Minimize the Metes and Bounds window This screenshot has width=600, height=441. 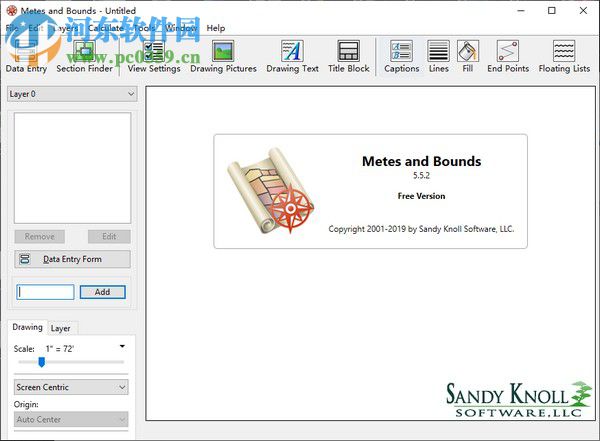tap(521, 11)
